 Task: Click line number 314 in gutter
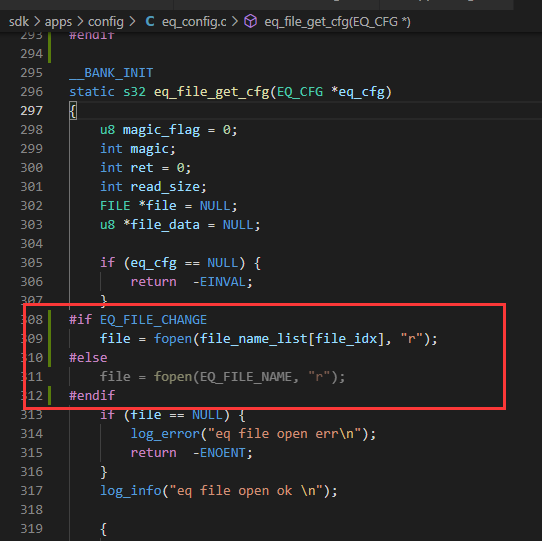[31, 434]
